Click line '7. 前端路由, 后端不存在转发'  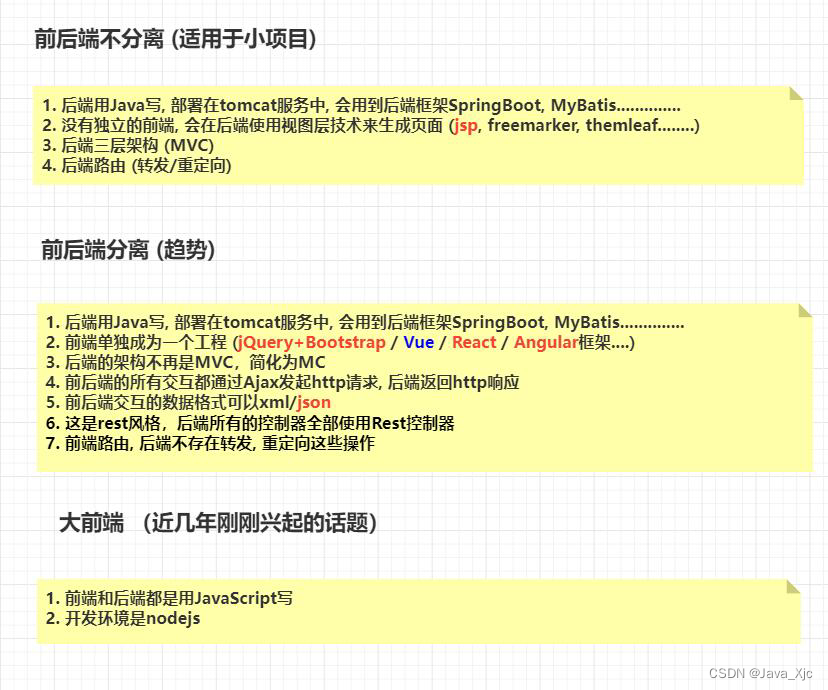click(210, 443)
